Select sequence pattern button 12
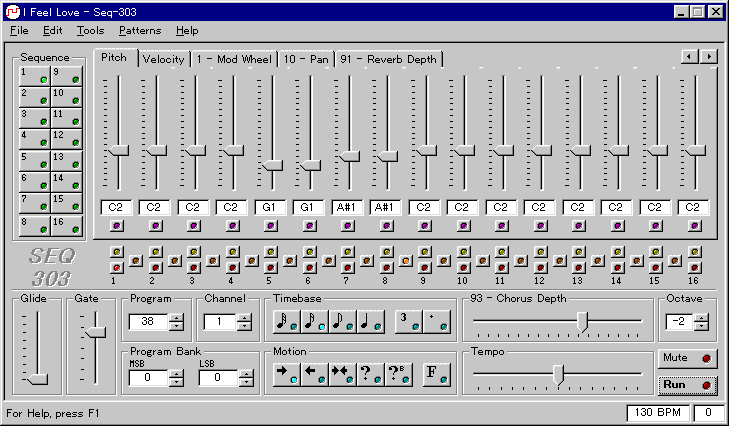 [66, 139]
